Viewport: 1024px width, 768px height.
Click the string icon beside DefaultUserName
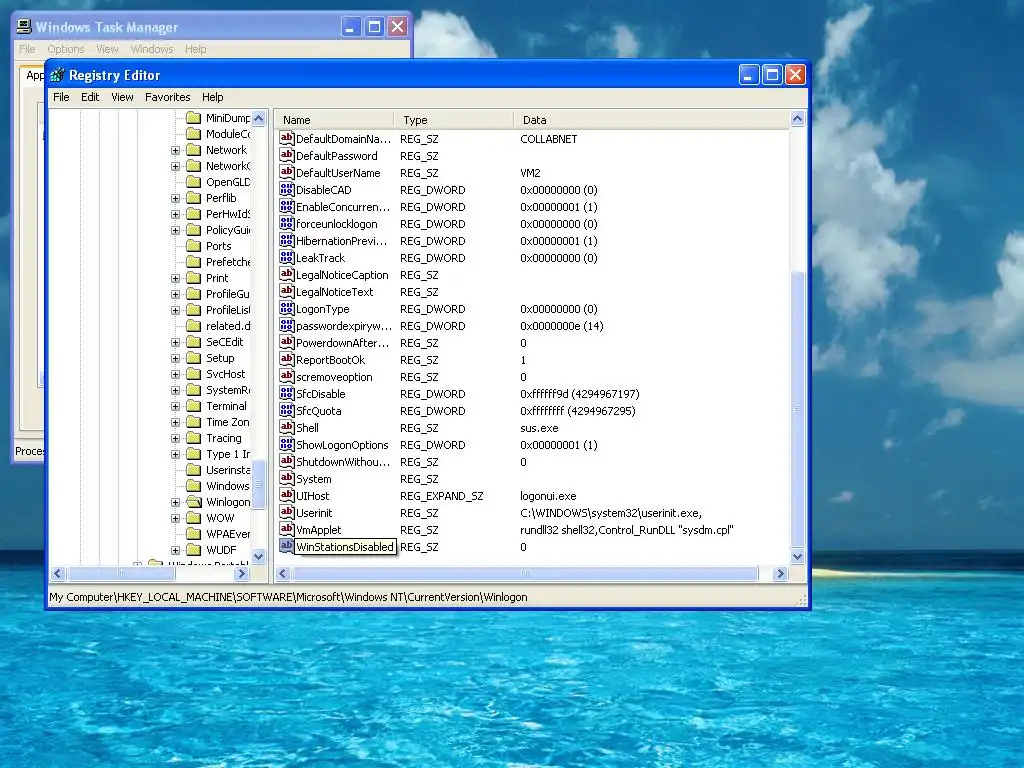[286, 172]
